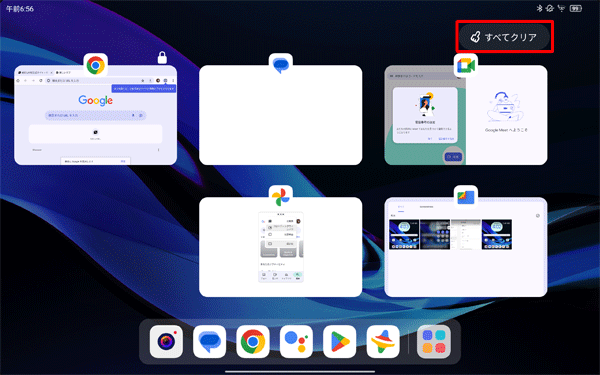Open the Google Photos recent app card
Image resolution: width=600 pixels, height=375 pixels.
[280, 247]
